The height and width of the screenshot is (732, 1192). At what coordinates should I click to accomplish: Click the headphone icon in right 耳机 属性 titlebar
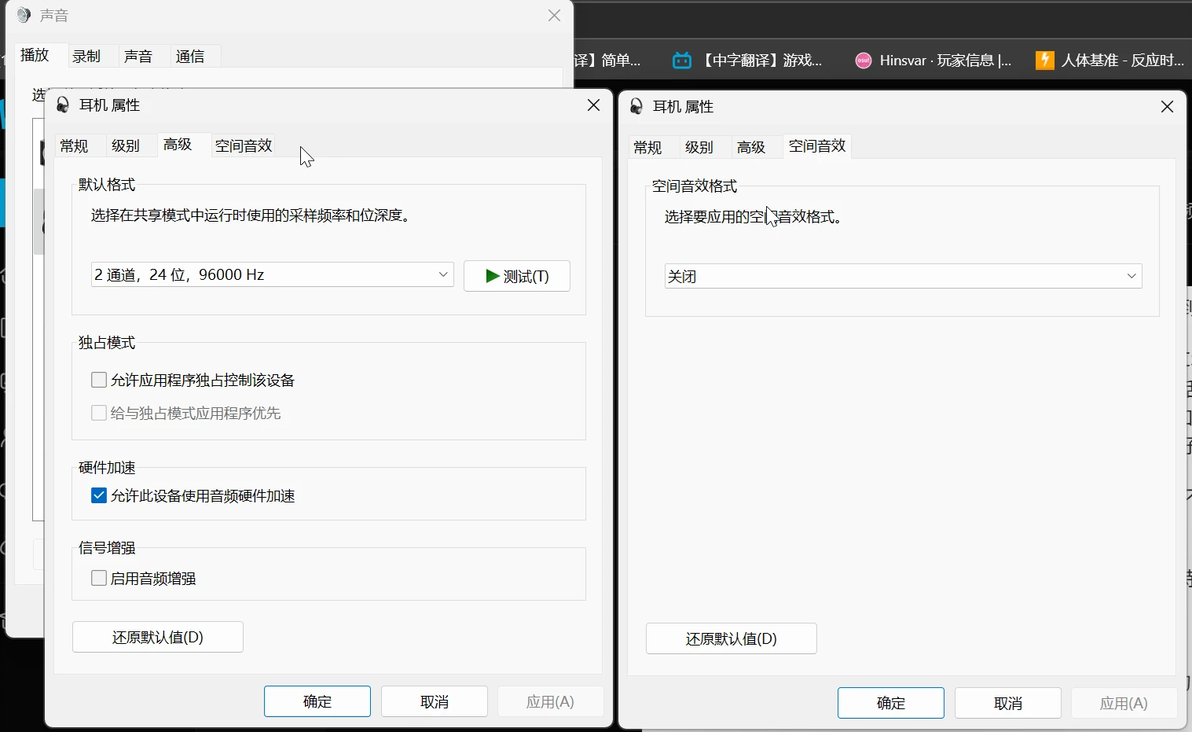point(637,106)
